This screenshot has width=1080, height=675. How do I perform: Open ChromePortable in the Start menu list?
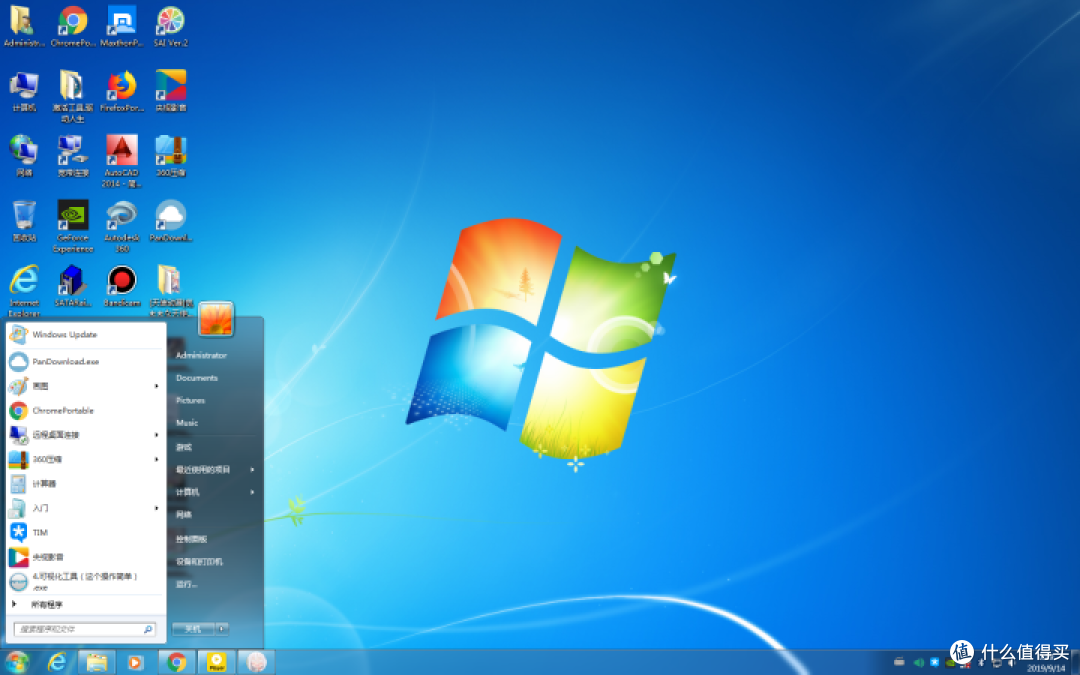pyautogui.click(x=86, y=411)
